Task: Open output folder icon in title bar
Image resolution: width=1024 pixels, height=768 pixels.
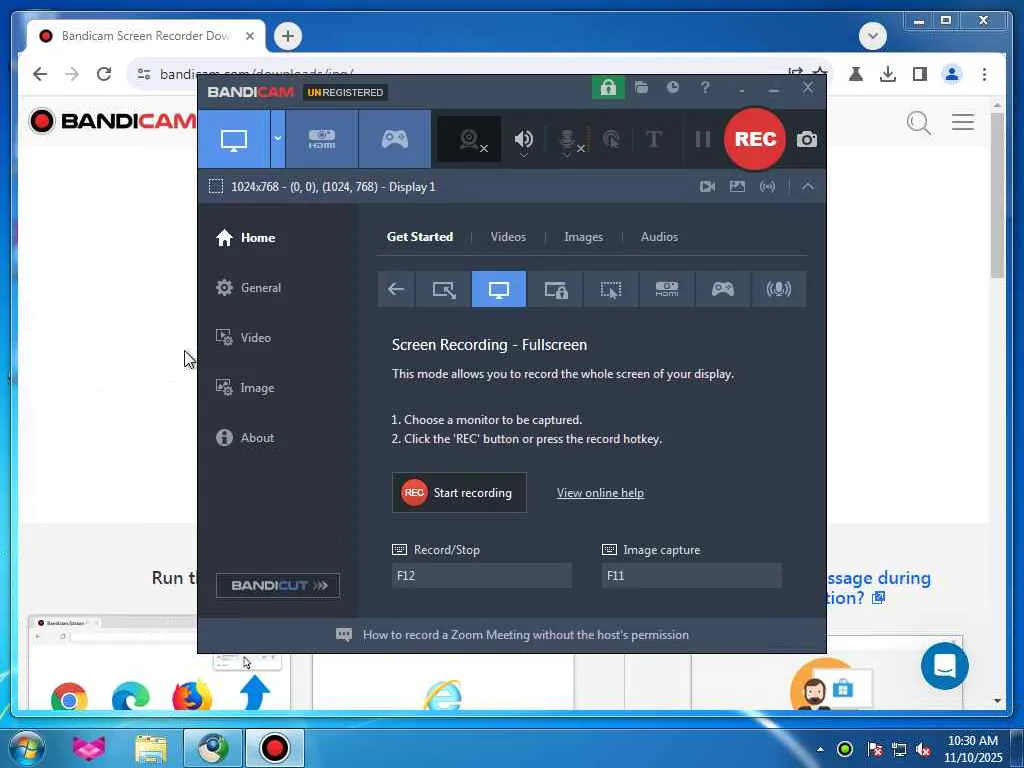Action: tap(641, 88)
